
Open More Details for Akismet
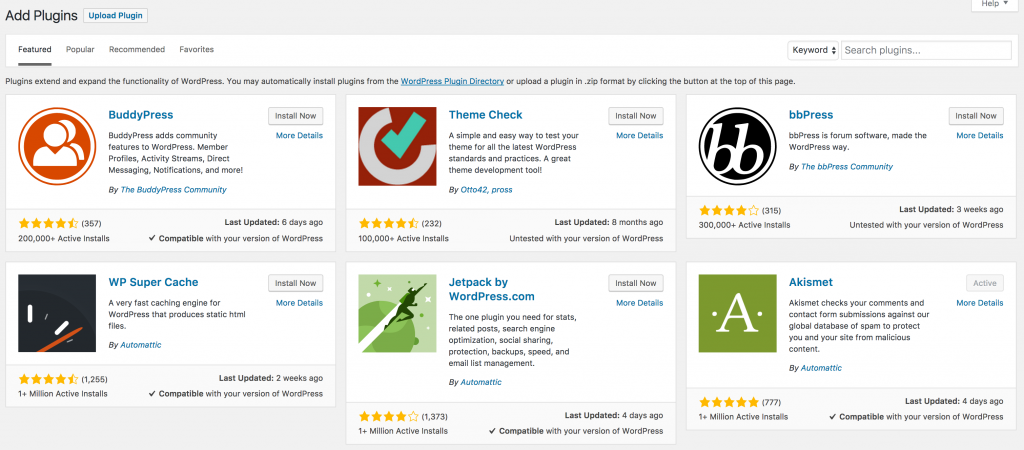980,303
